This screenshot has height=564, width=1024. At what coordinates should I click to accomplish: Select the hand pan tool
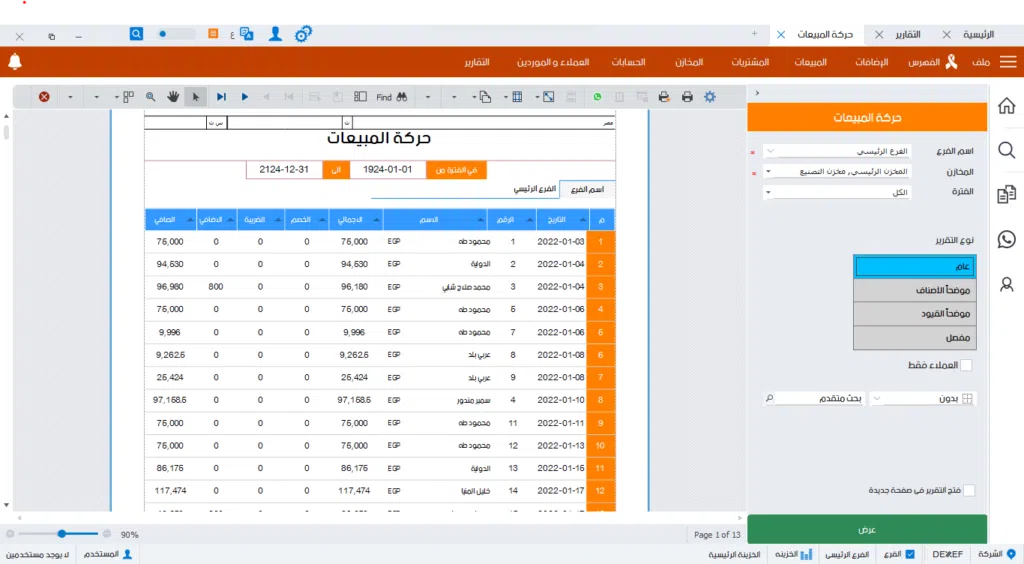click(172, 97)
